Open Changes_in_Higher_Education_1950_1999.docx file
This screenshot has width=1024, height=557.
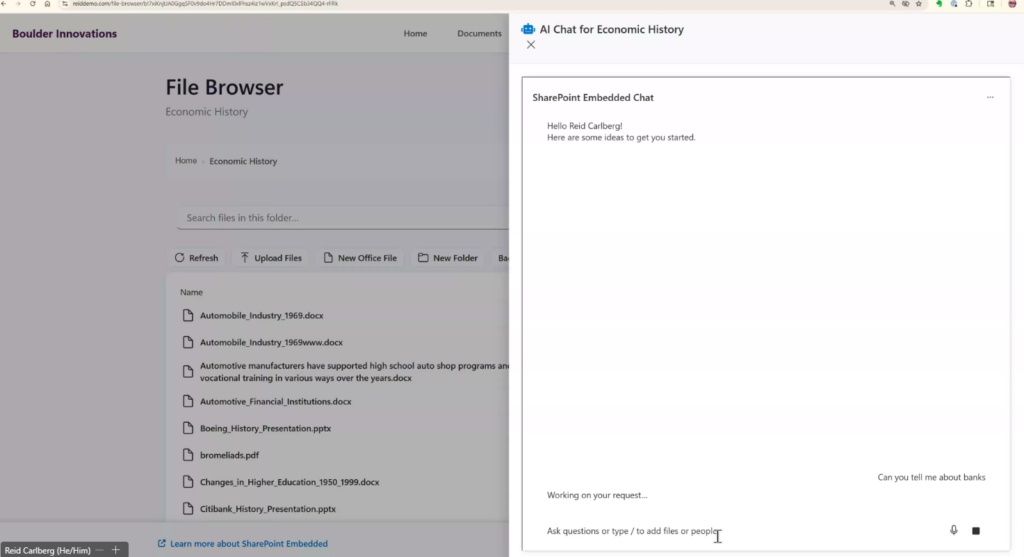pyautogui.click(x=289, y=482)
